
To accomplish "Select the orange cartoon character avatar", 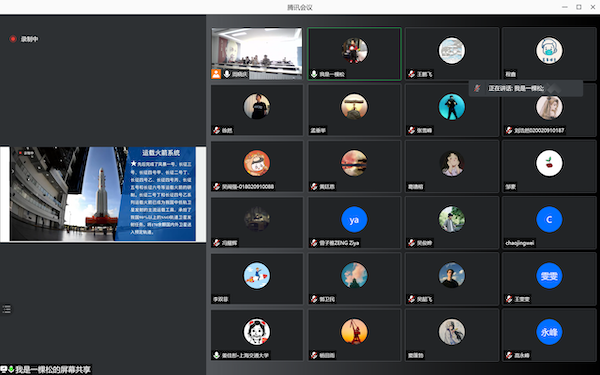I will [x=257, y=163].
